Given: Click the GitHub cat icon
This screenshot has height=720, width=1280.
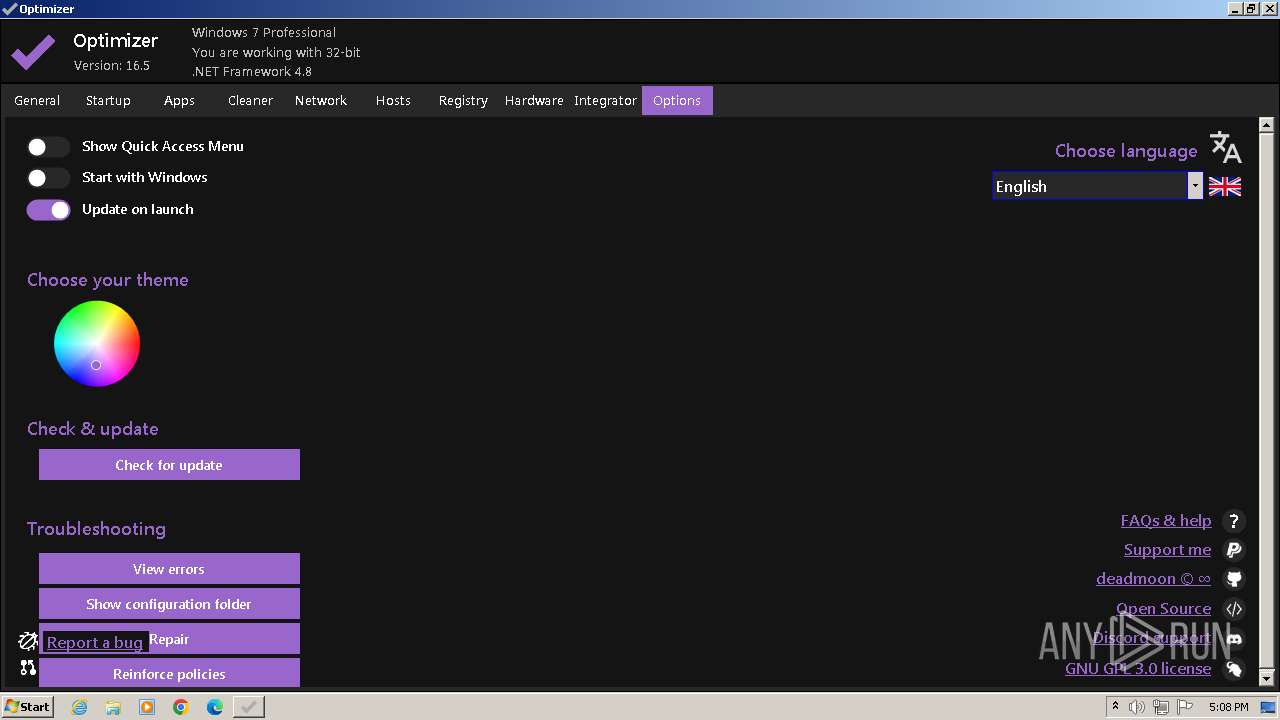Looking at the screenshot, I should 1234,579.
